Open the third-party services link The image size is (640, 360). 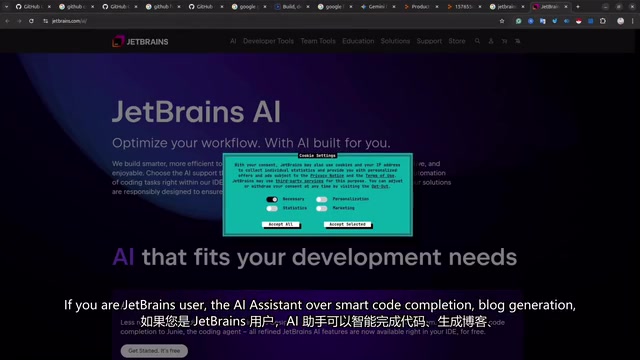(x=299, y=181)
